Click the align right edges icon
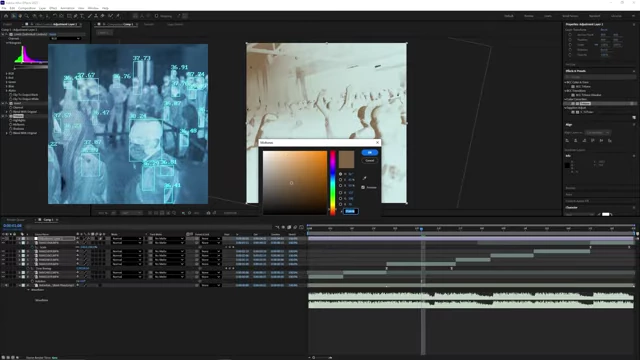 (584, 140)
